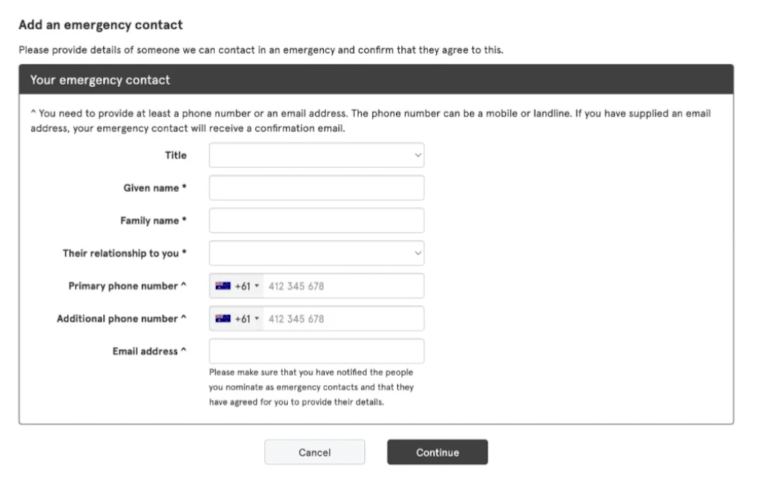This screenshot has width=760, height=482.
Task: Select the Primary phone number input box
Action: click(342, 286)
